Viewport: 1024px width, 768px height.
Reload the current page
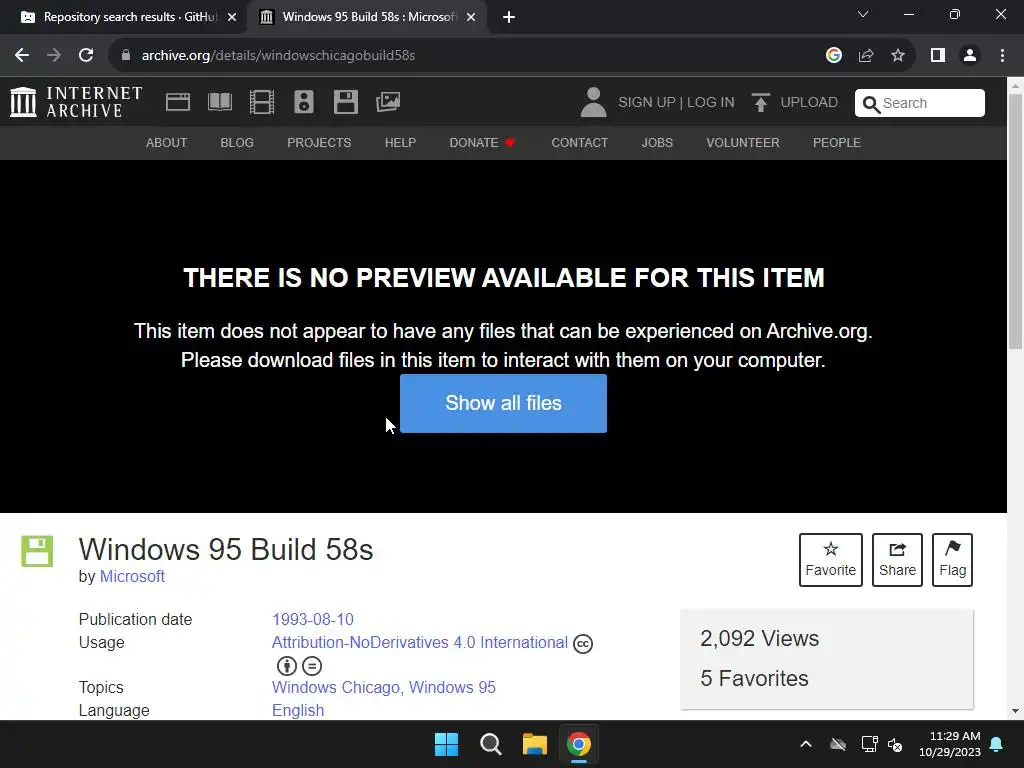coord(86,56)
